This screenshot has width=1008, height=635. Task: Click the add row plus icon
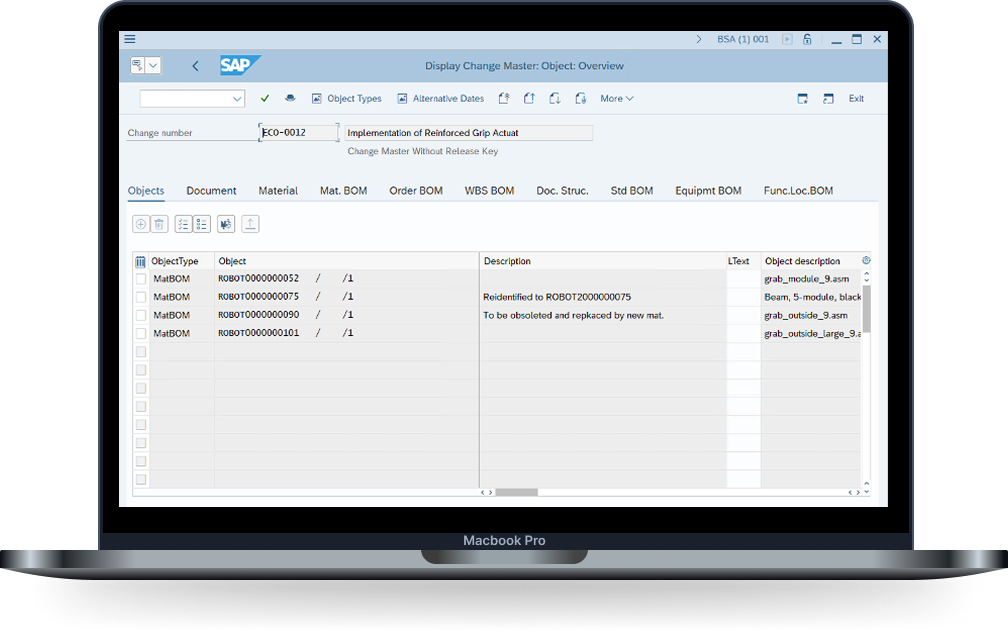click(x=141, y=224)
